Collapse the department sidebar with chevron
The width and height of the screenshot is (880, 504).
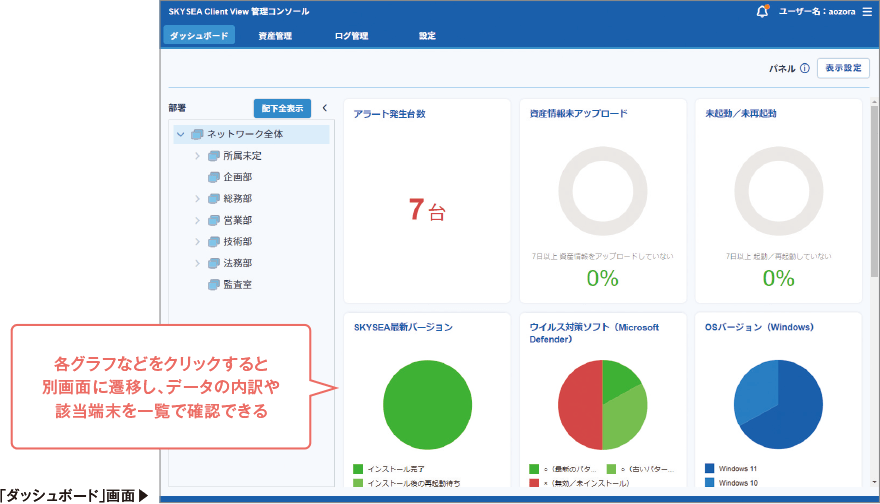tap(324, 107)
